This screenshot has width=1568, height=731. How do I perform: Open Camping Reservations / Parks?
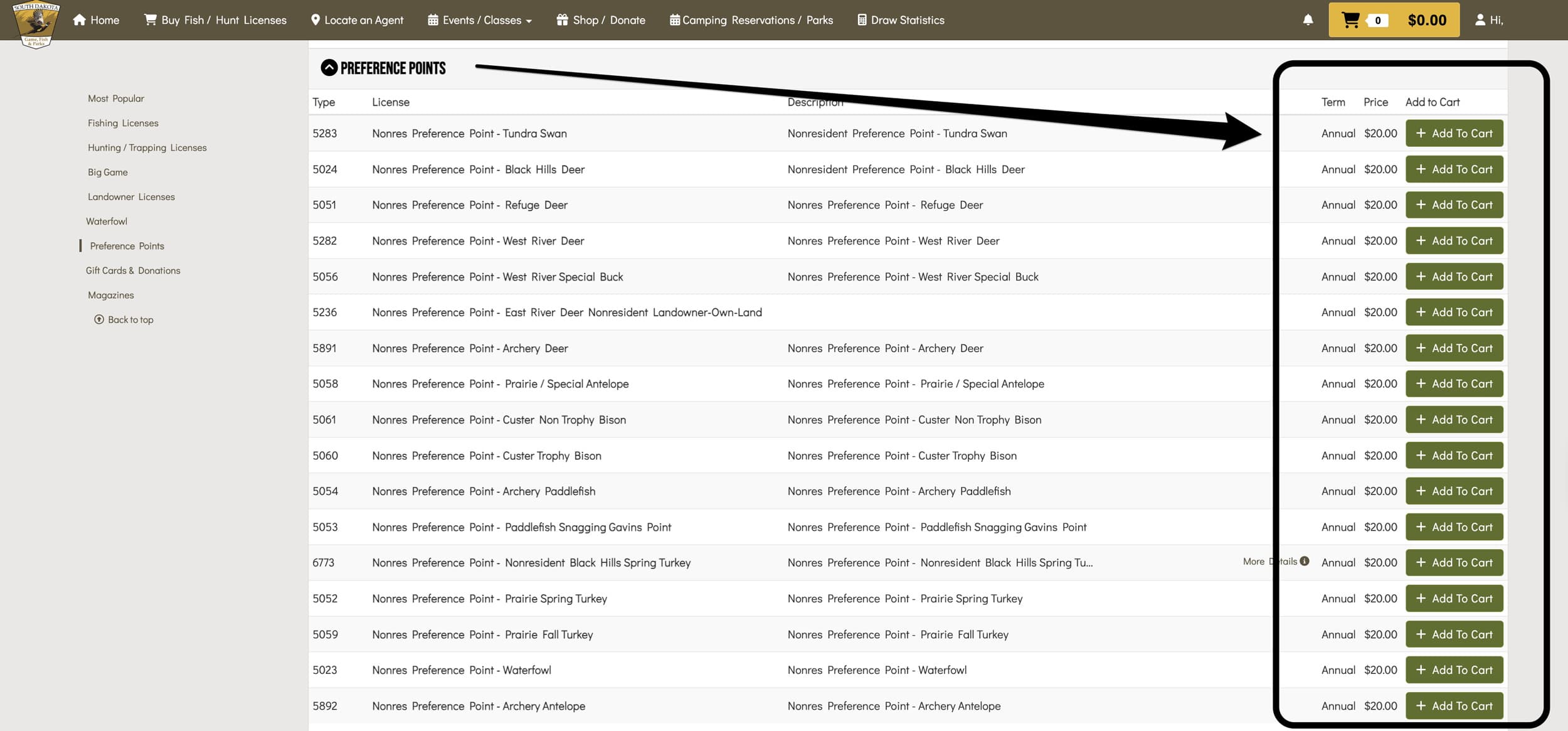tap(751, 20)
